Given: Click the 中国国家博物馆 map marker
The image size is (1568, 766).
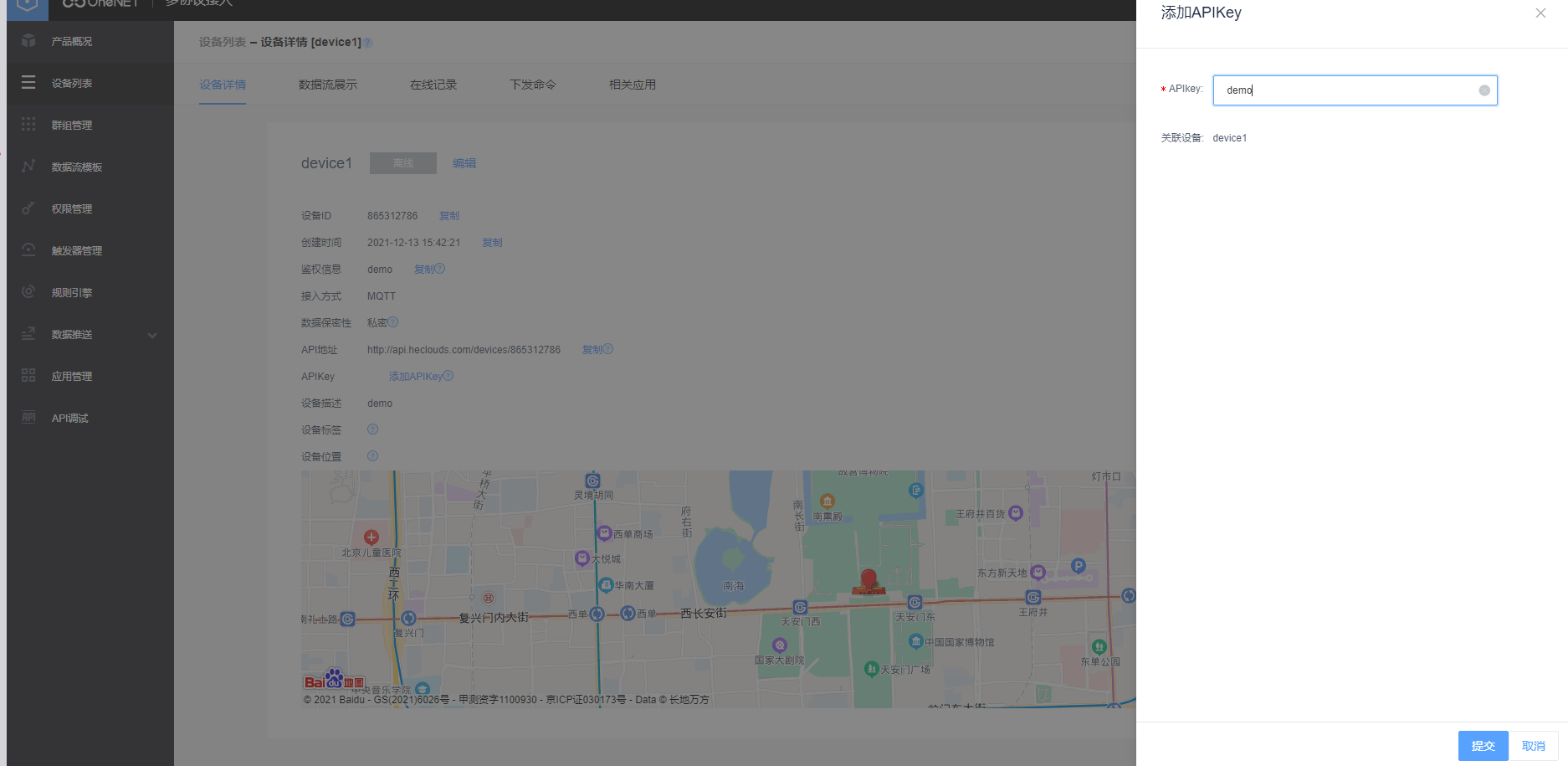Looking at the screenshot, I should coord(916,641).
